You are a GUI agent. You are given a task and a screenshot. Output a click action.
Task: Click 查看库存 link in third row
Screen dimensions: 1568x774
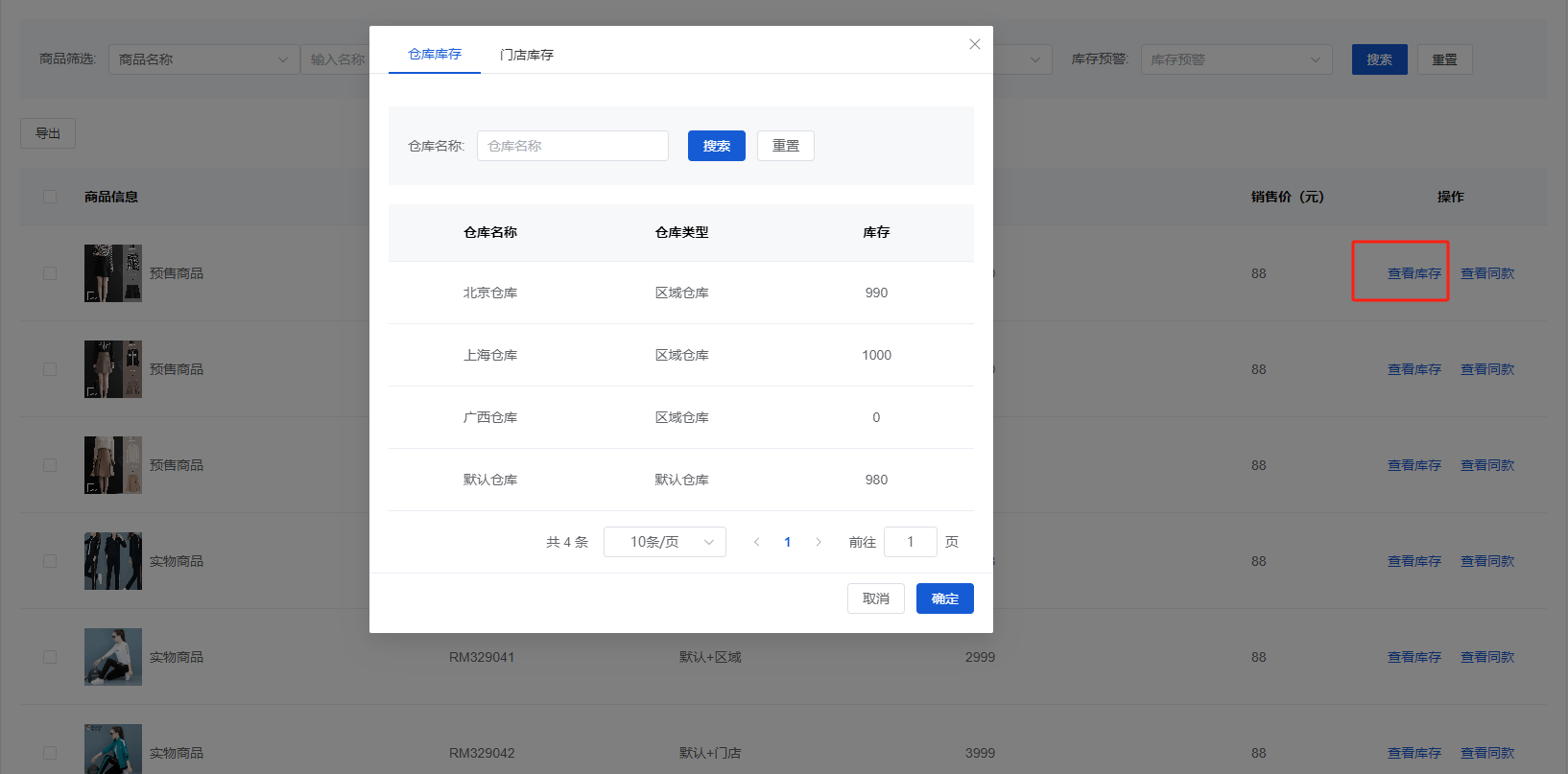(x=1414, y=465)
